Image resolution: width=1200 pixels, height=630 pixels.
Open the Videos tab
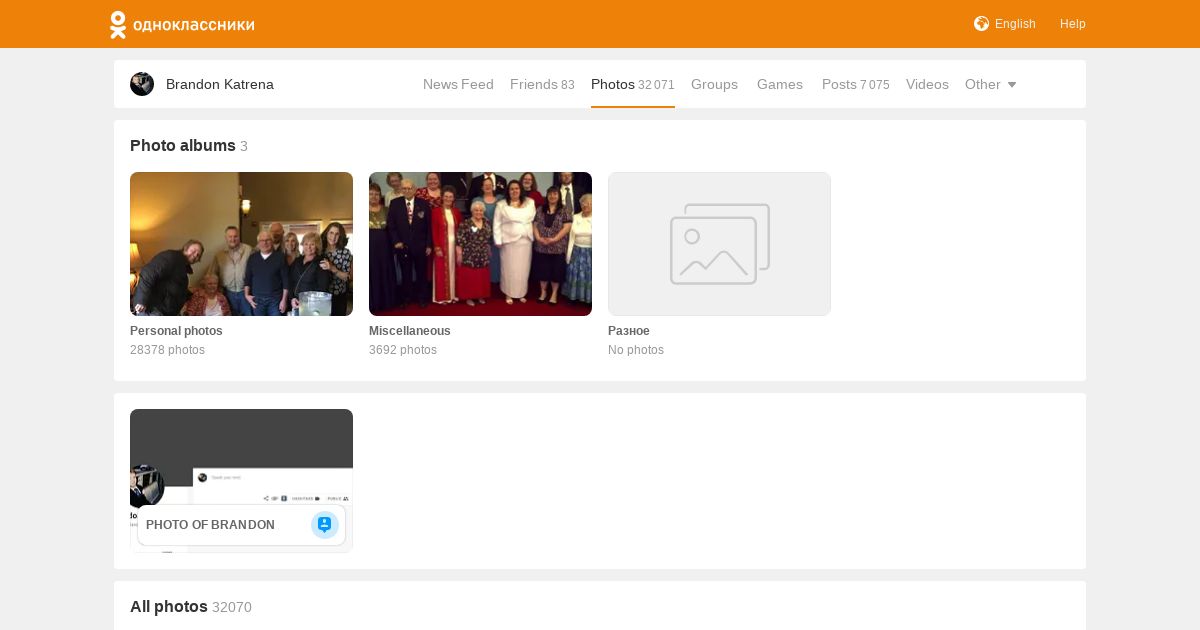(x=927, y=84)
